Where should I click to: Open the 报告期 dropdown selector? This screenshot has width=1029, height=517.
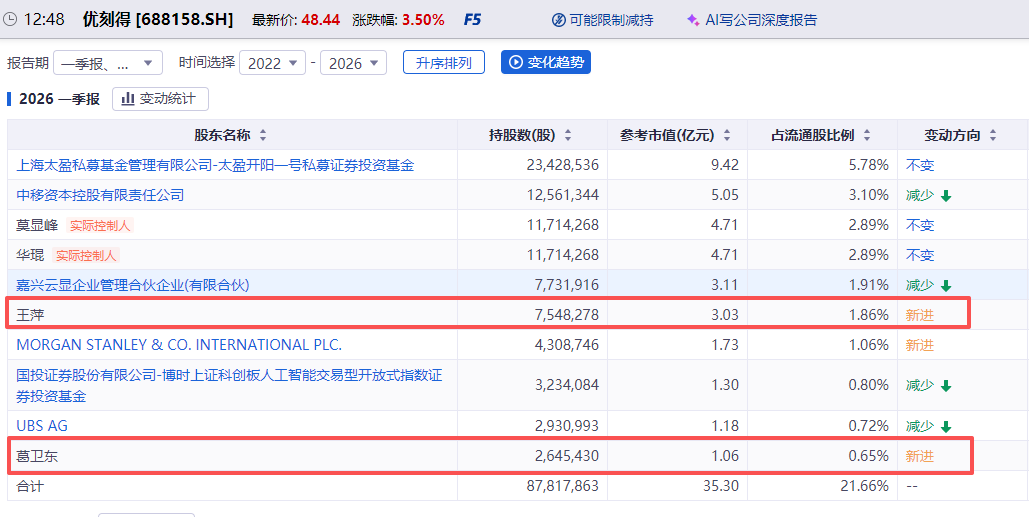108,63
